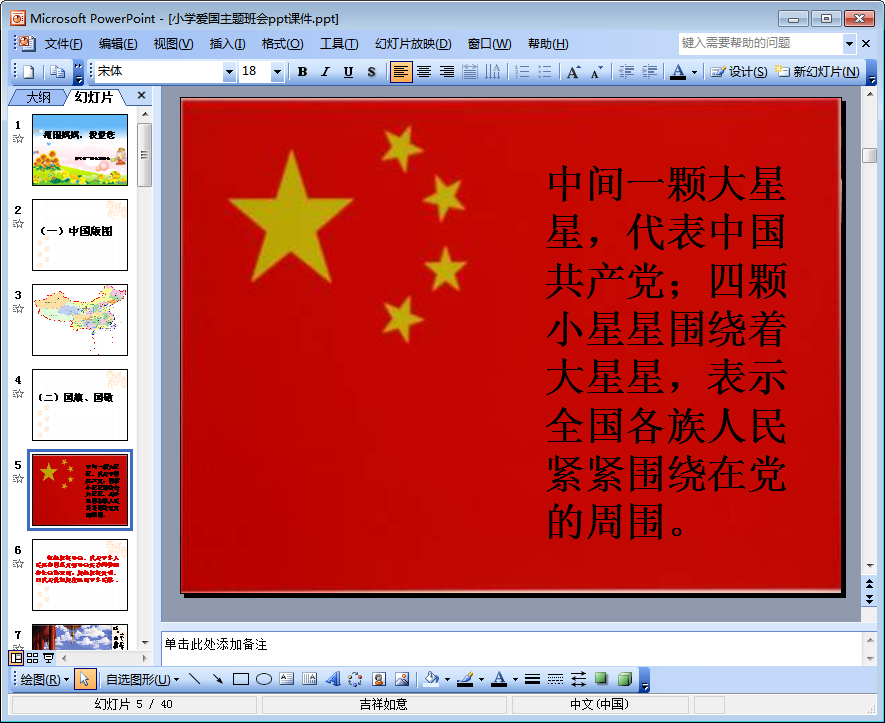Viewport: 885px width, 723px height.
Task: Open the 幻灯片放映(D) menu
Action: coord(413,43)
